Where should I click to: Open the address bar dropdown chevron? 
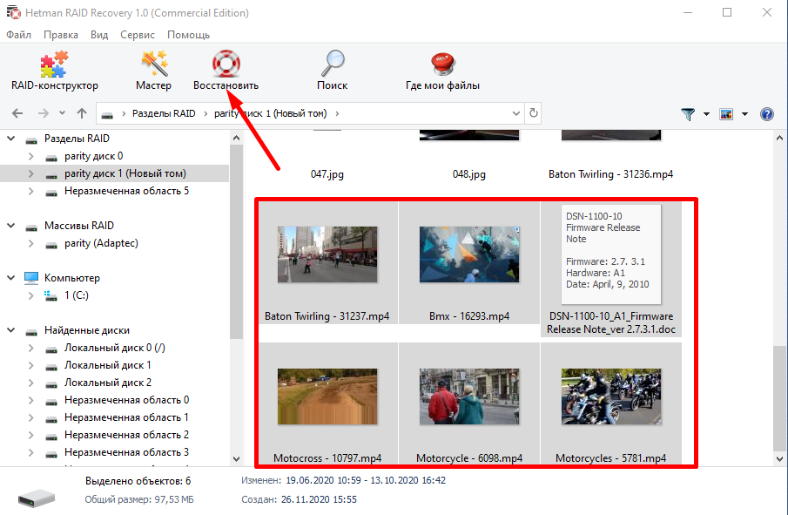tap(516, 114)
